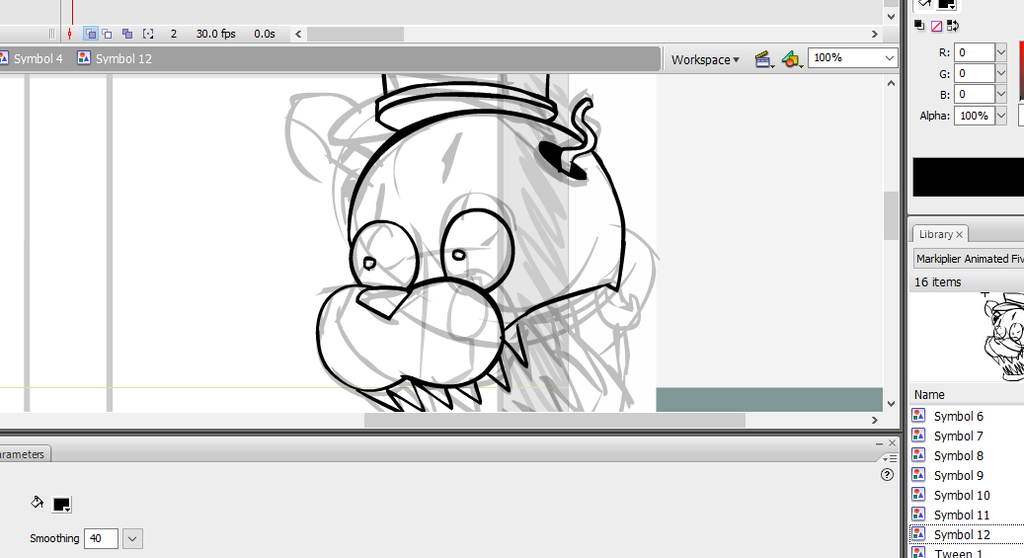
Task: Open the Edit Symbols shapes menu
Action: [x=792, y=59]
